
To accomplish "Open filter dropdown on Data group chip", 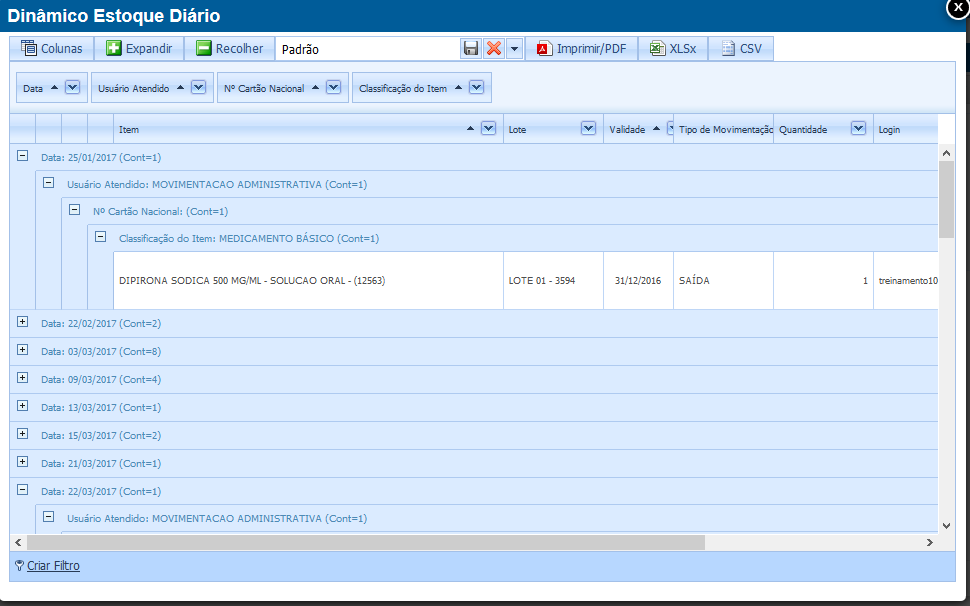I will point(72,87).
